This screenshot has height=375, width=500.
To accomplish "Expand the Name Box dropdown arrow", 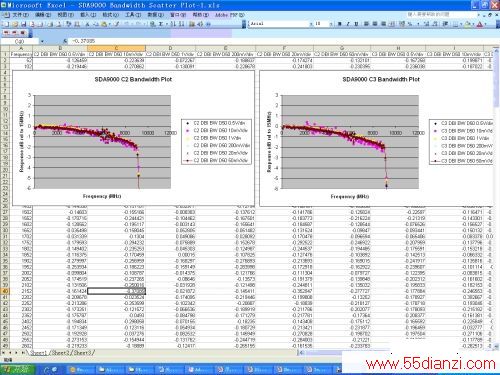I will click(x=42, y=41).
